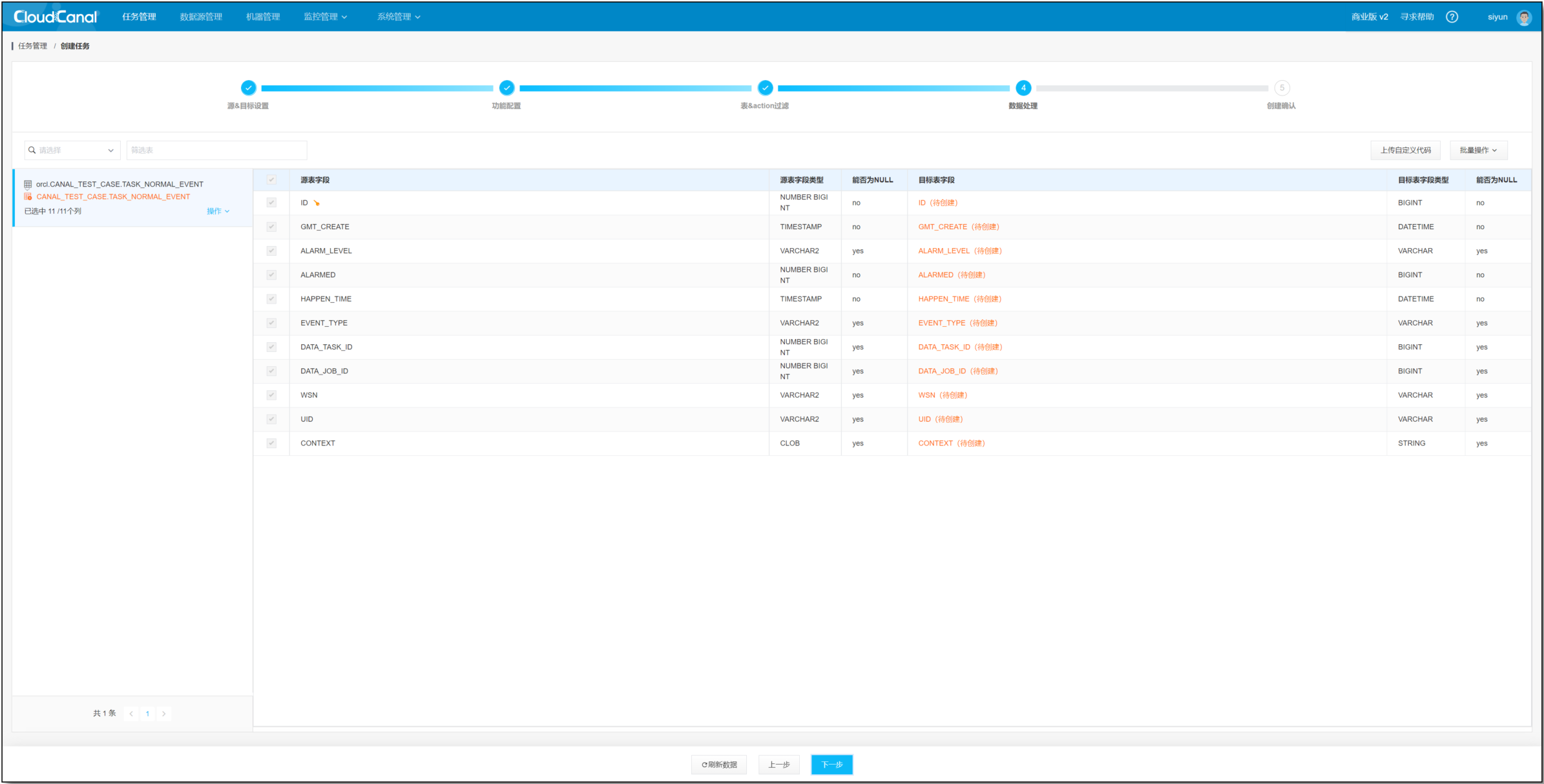Open the 操作 dropdown in table panel
This screenshot has height=784, width=1544.
click(x=218, y=211)
